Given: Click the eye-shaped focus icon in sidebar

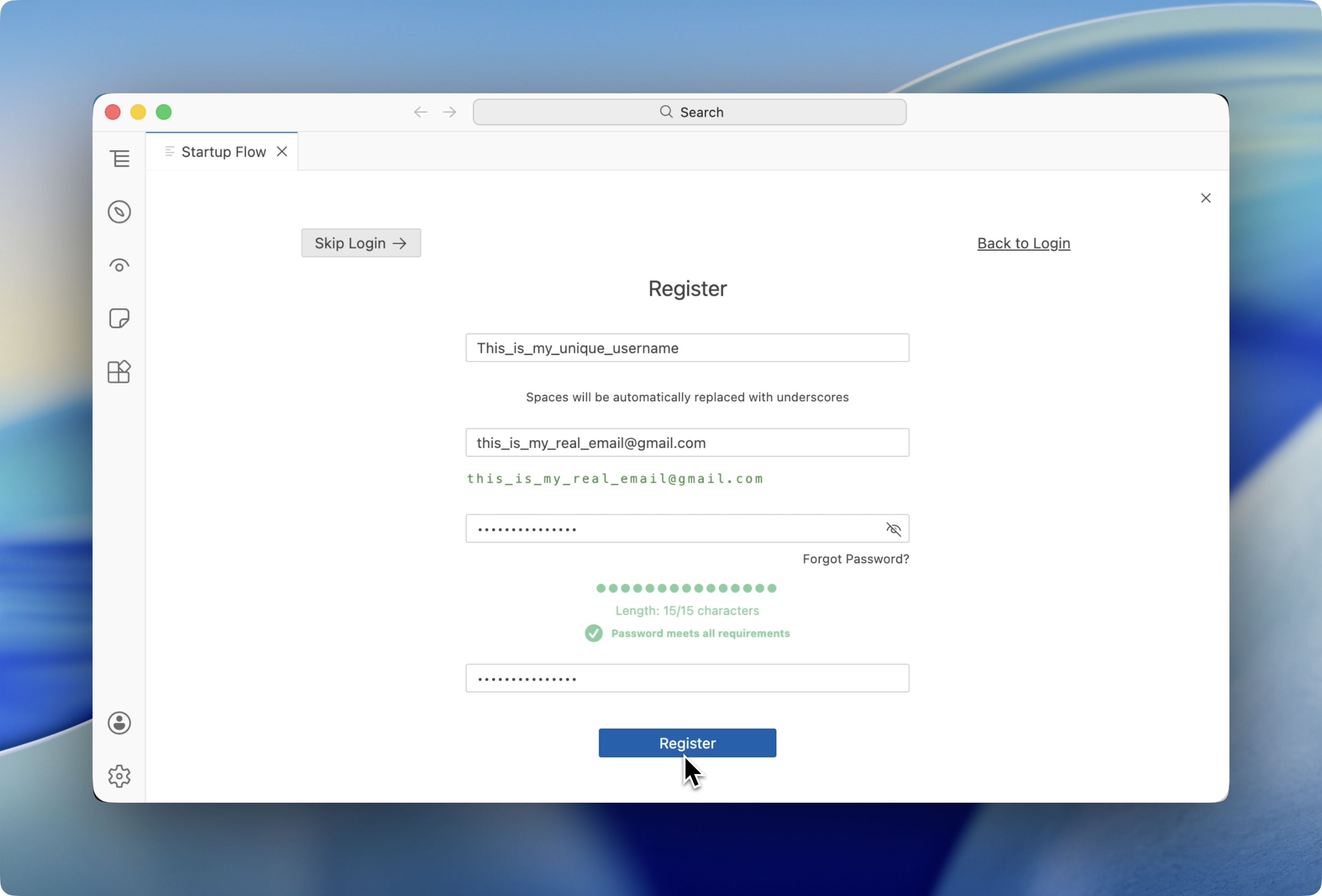Looking at the screenshot, I should pyautogui.click(x=119, y=265).
